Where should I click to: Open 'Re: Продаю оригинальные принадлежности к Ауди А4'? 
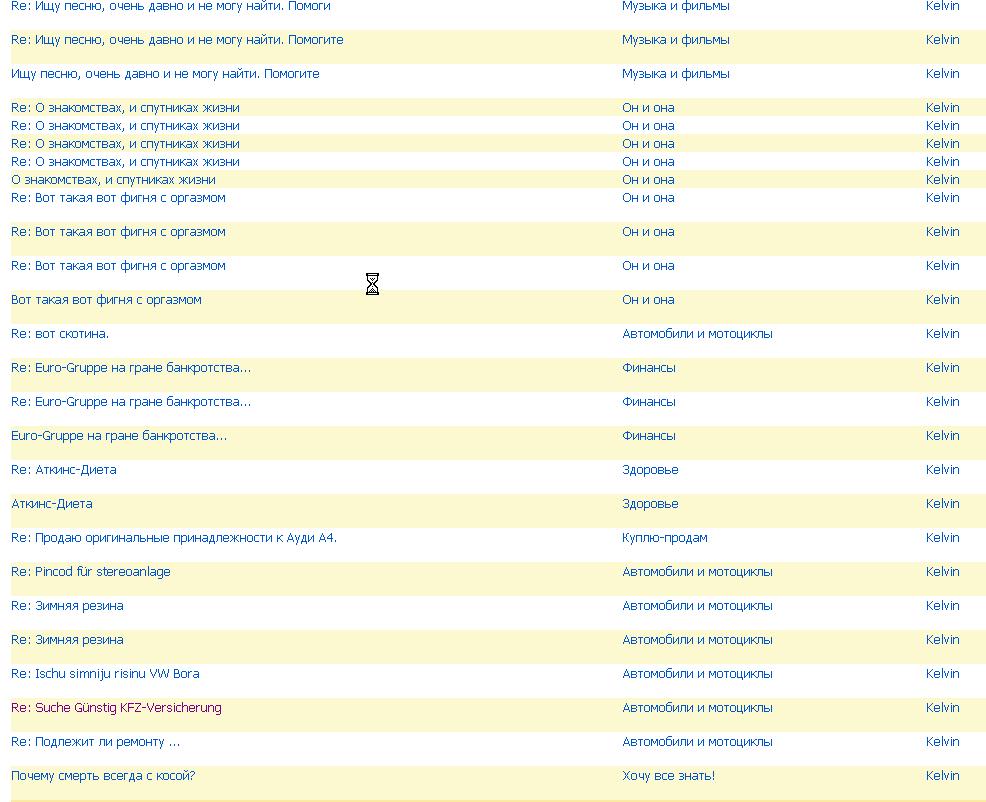[x=174, y=538]
